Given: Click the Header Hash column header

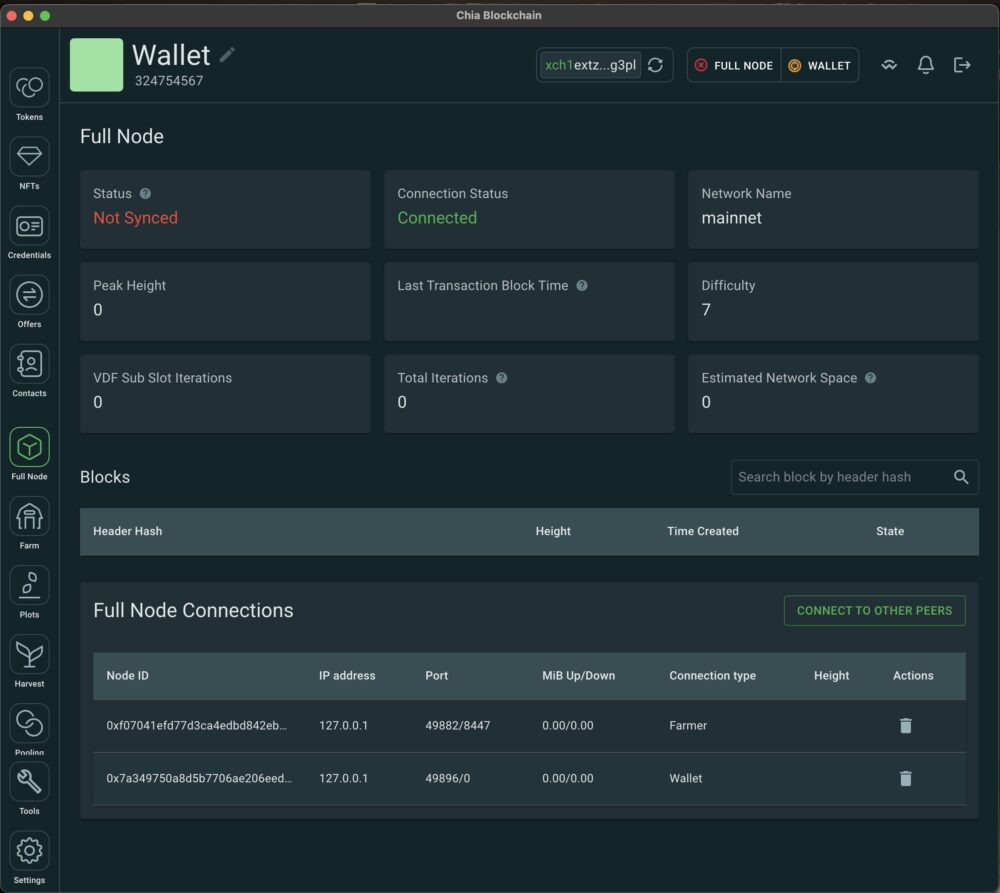Looking at the screenshot, I should [x=128, y=531].
